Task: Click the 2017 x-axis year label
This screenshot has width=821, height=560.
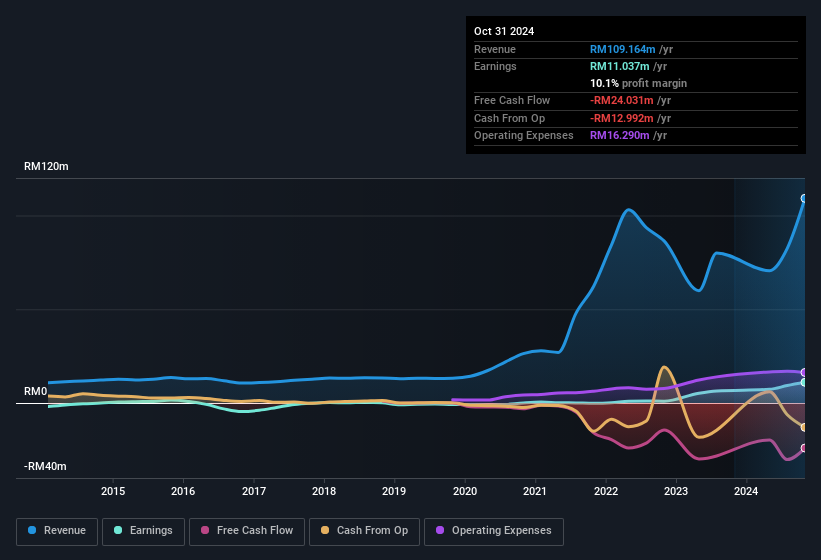Action: (x=253, y=491)
